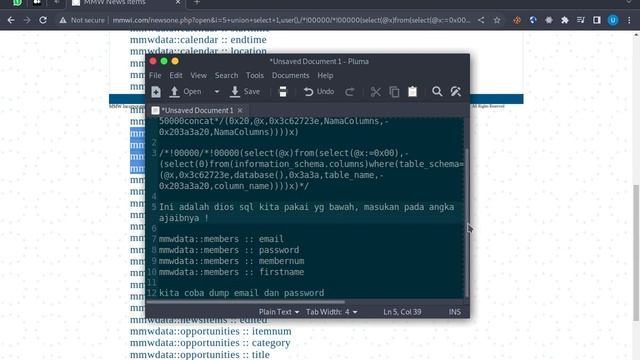This screenshot has height=360, width=640.
Task: Open the Extensions puzzle piece icon
Action: (x=565, y=20)
